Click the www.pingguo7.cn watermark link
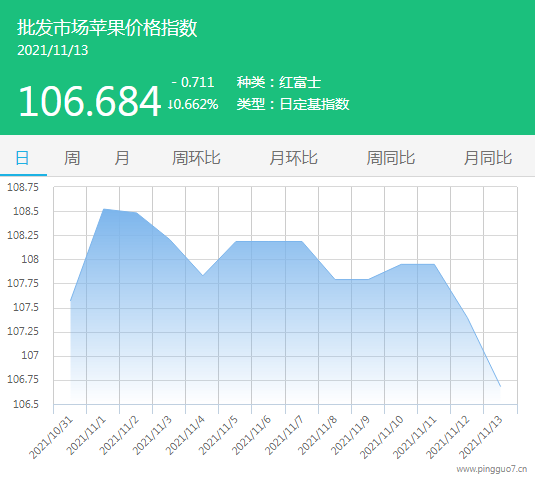 click(492, 469)
